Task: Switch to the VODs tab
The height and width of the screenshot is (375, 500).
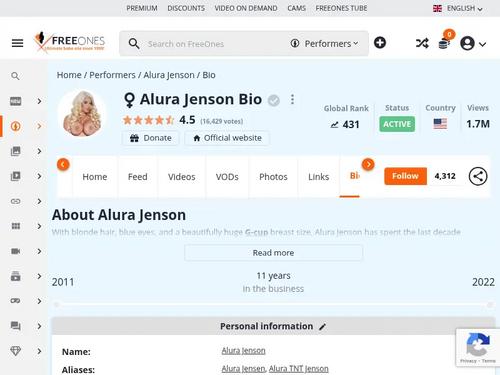Action: coord(227,177)
